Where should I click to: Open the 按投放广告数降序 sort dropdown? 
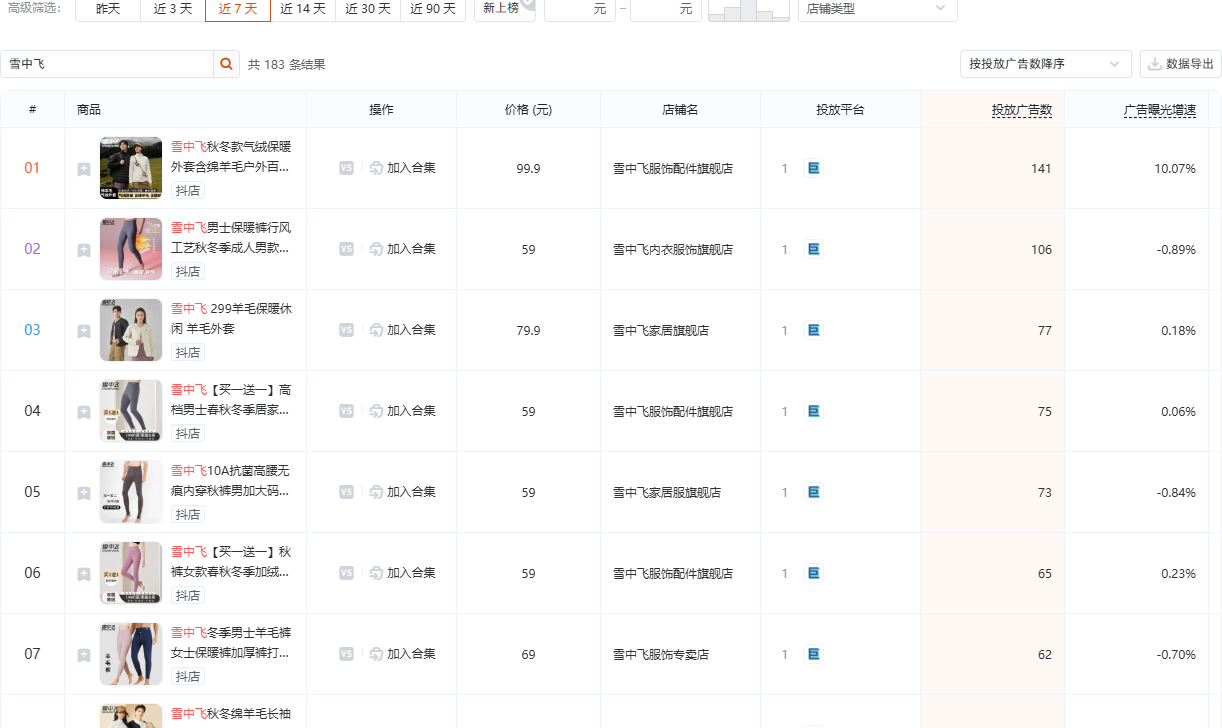[1045, 64]
